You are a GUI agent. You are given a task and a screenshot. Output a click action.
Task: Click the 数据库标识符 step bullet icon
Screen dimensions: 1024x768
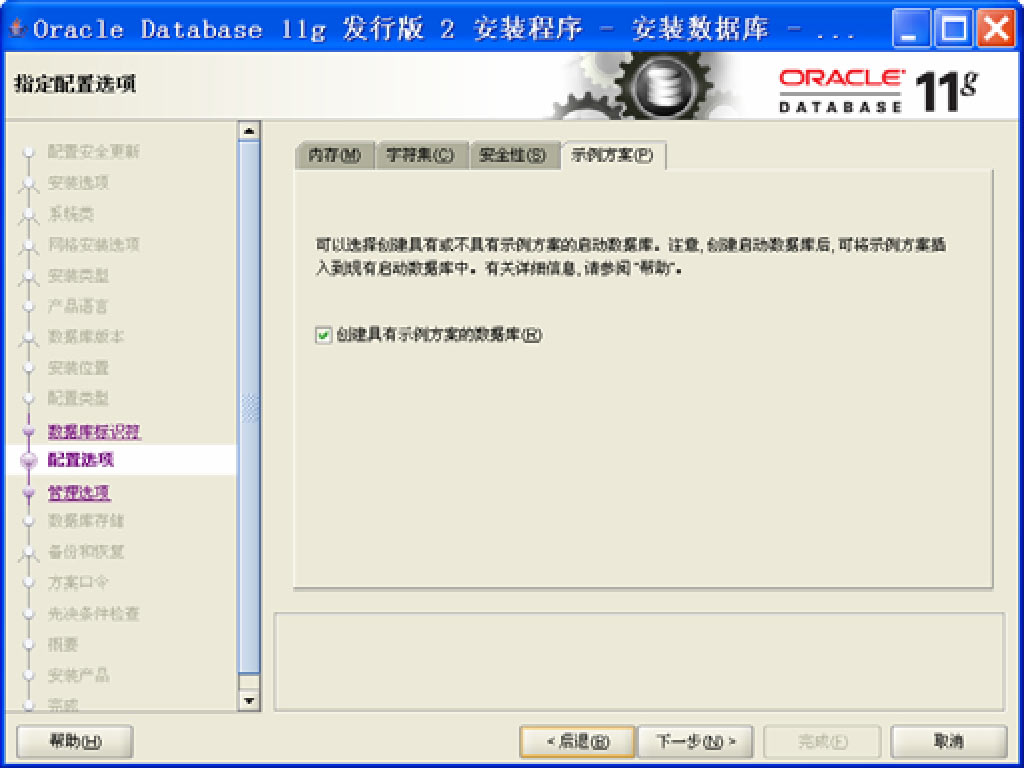coord(29,432)
